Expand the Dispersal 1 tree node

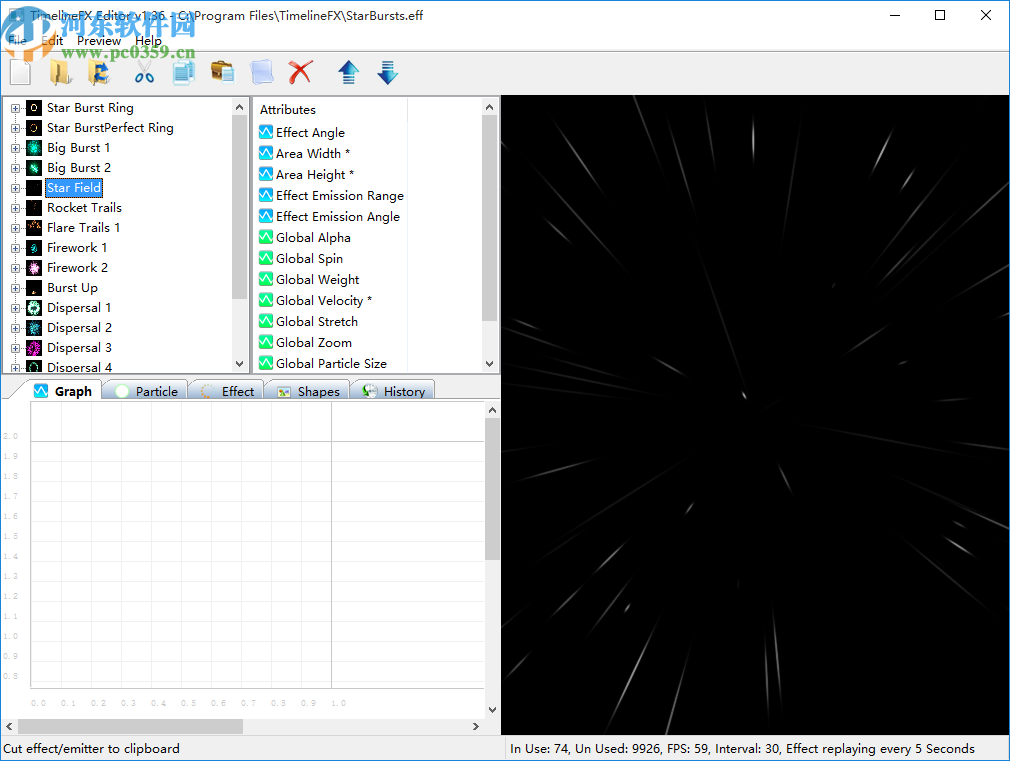[15, 308]
